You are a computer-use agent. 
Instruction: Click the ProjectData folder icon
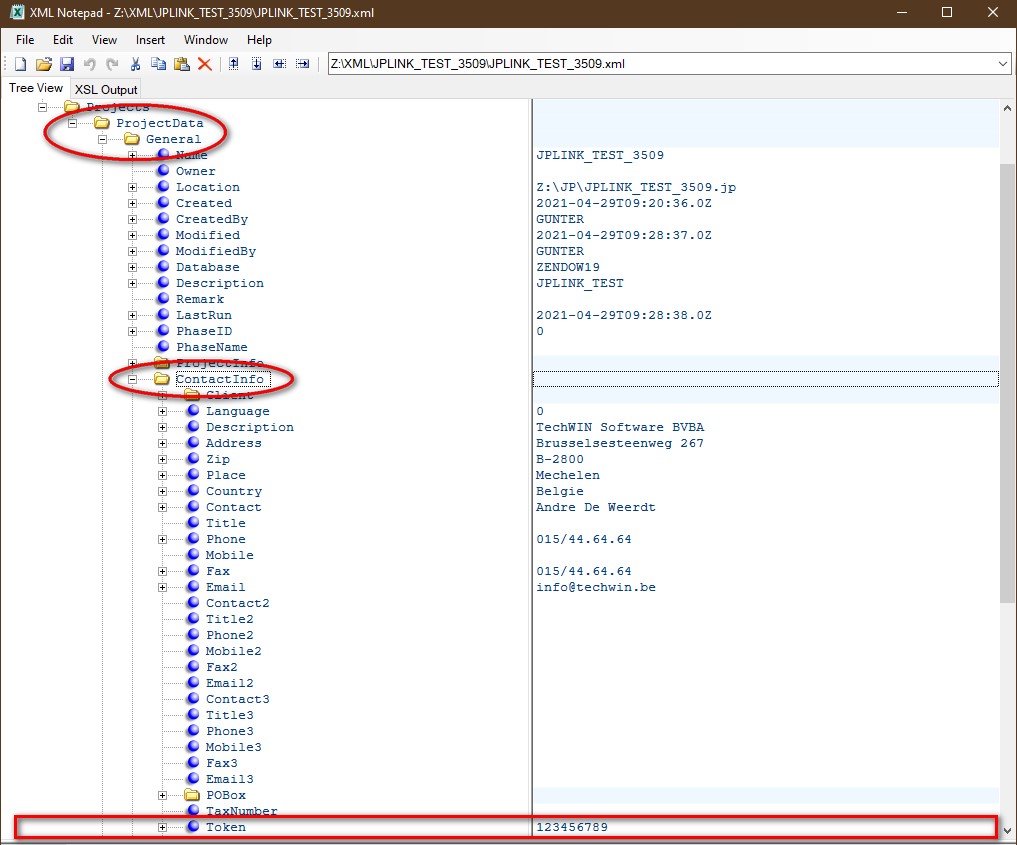pos(102,123)
